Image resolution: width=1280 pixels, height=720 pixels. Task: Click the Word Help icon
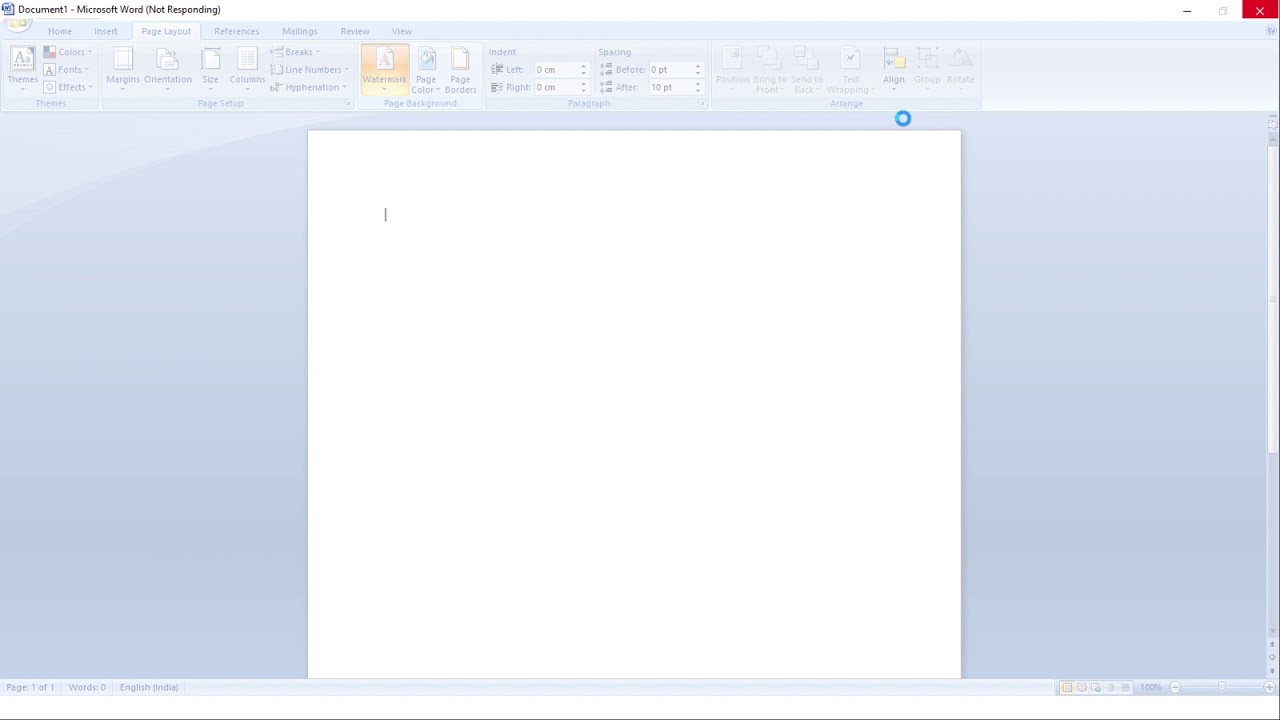point(1272,31)
